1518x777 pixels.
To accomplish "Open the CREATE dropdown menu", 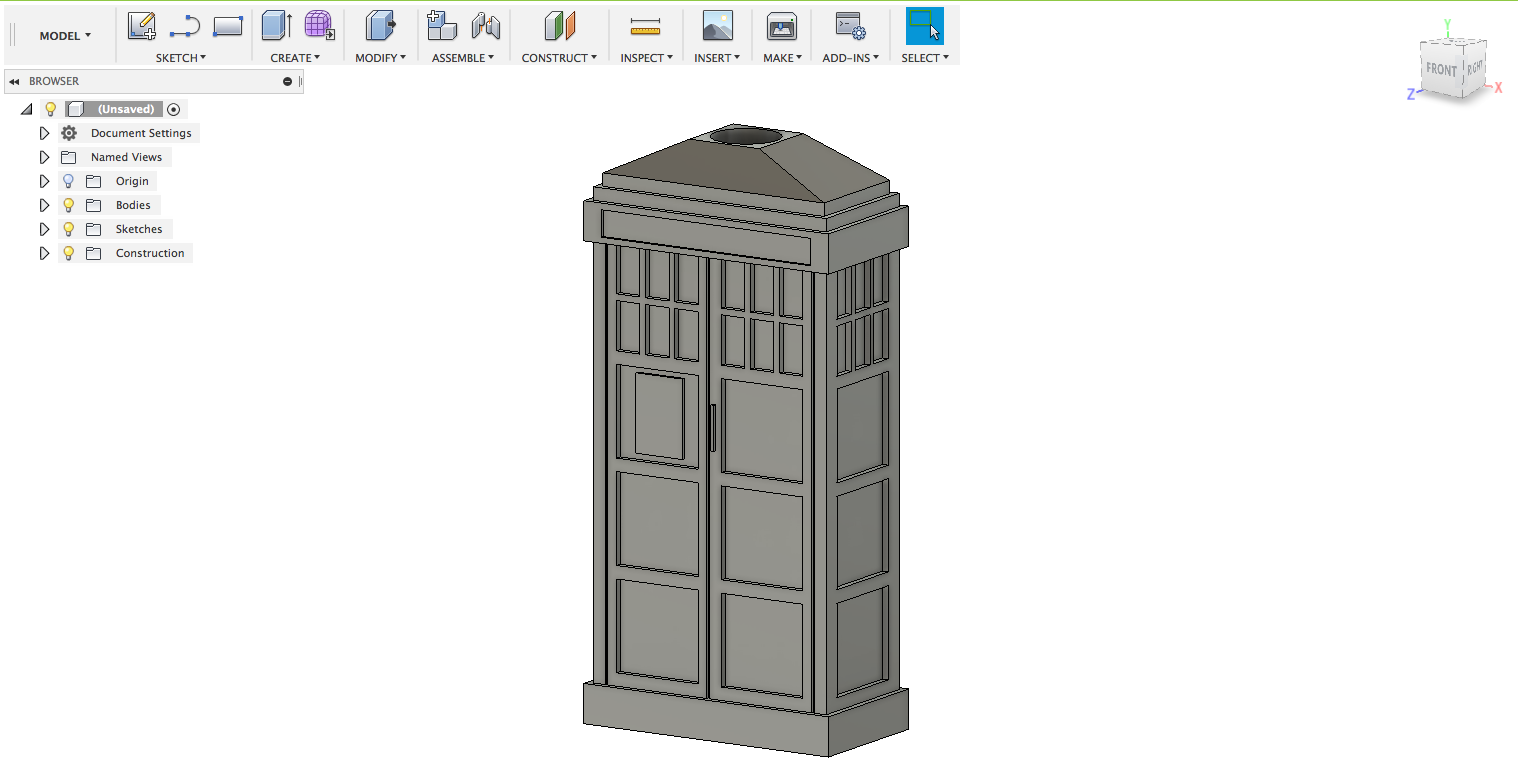I will point(295,58).
